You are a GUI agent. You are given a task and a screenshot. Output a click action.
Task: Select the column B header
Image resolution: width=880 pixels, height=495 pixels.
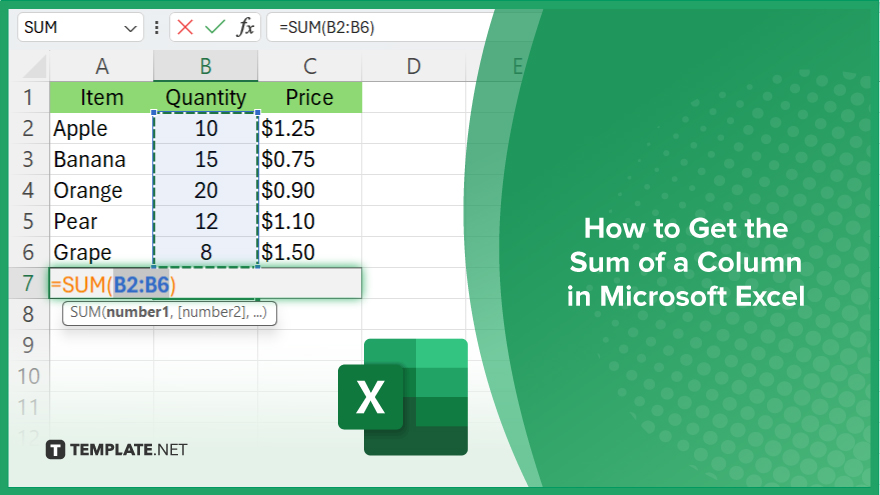coord(205,66)
